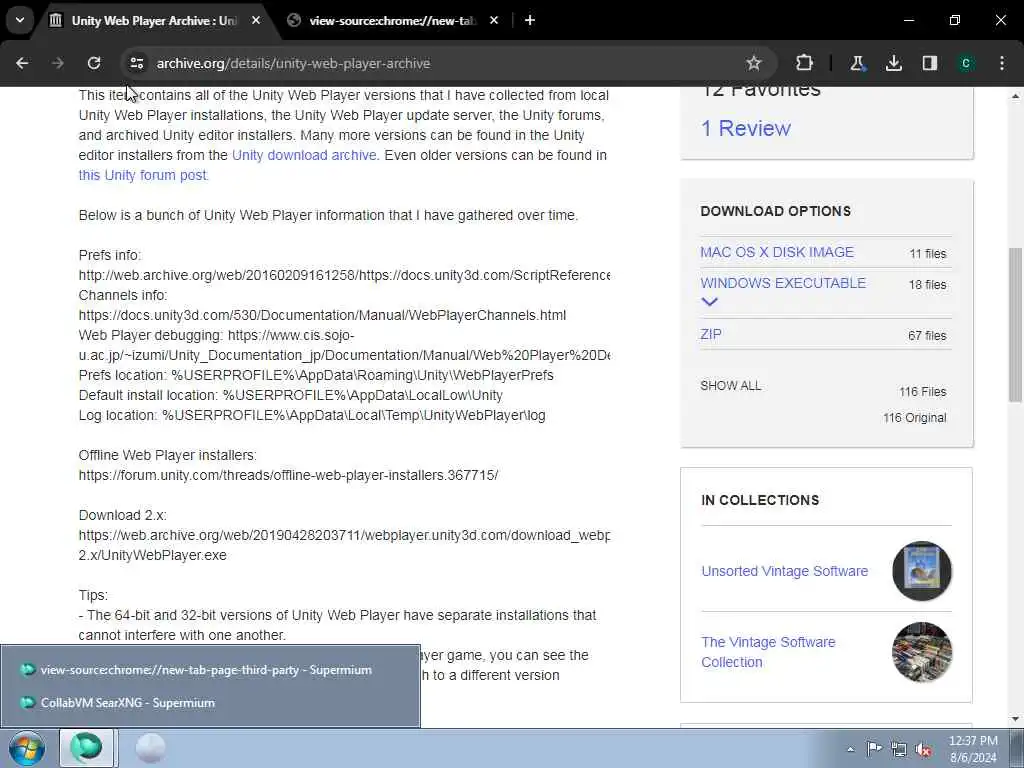Viewport: 1024px width, 768px height.
Task: Click SHOW ALL download files
Action: (730, 385)
